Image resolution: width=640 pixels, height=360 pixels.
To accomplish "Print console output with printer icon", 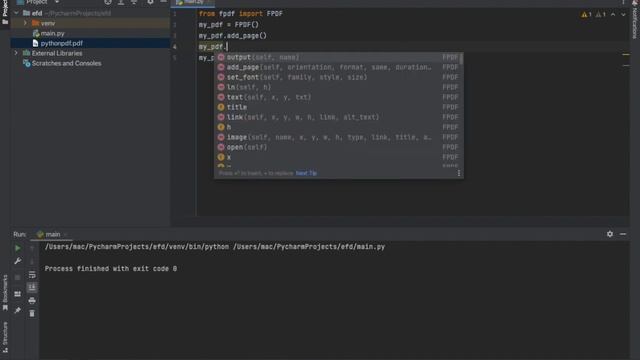I will tap(32, 301).
